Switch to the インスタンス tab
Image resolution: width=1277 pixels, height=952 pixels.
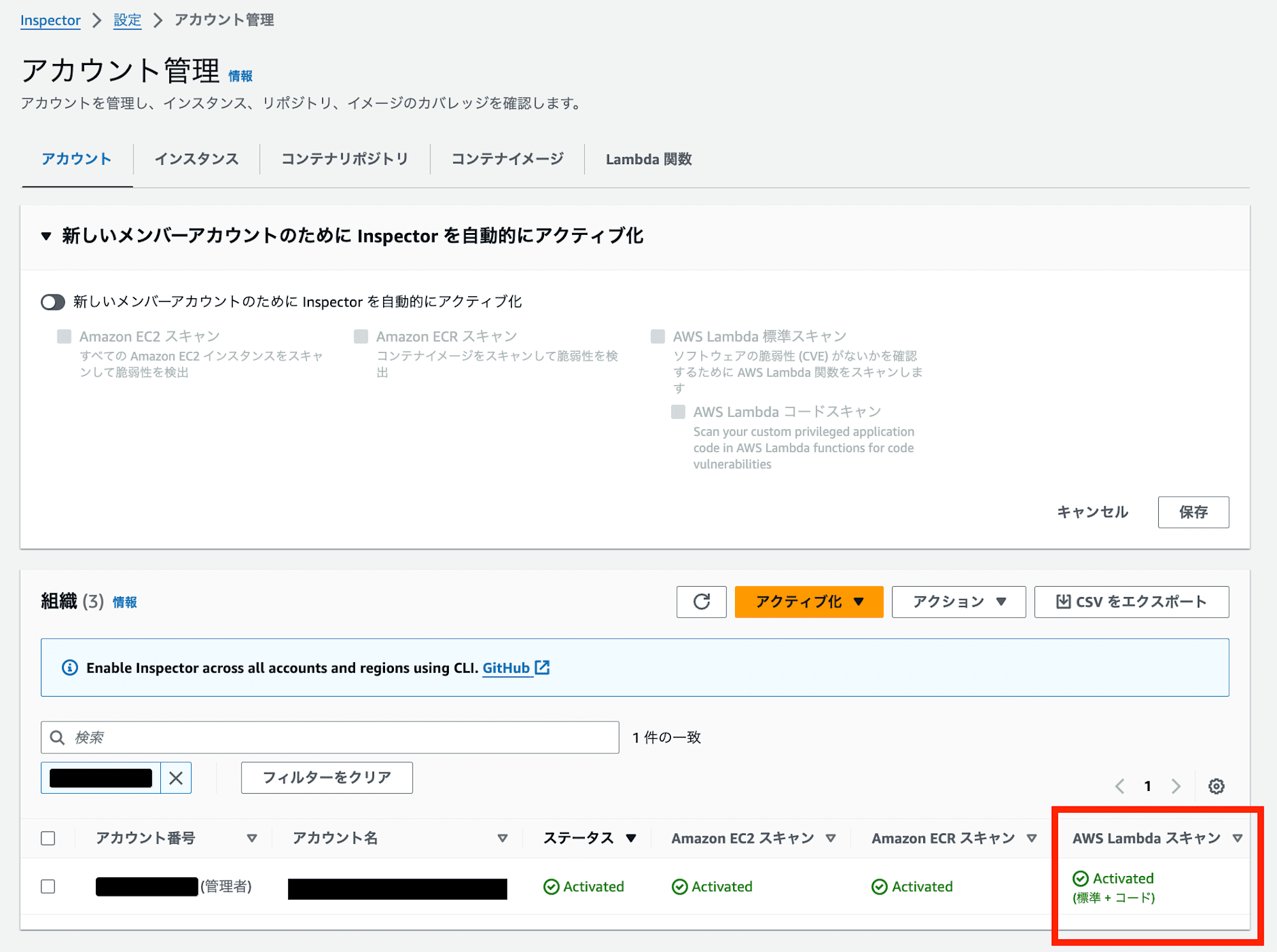coord(197,159)
